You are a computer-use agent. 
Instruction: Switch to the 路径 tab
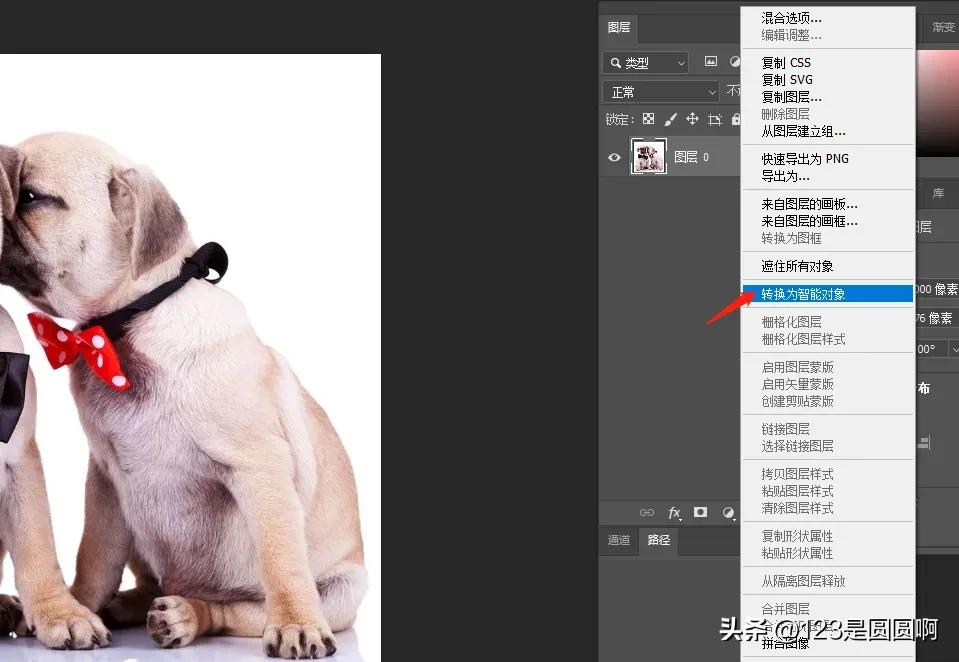(x=658, y=540)
